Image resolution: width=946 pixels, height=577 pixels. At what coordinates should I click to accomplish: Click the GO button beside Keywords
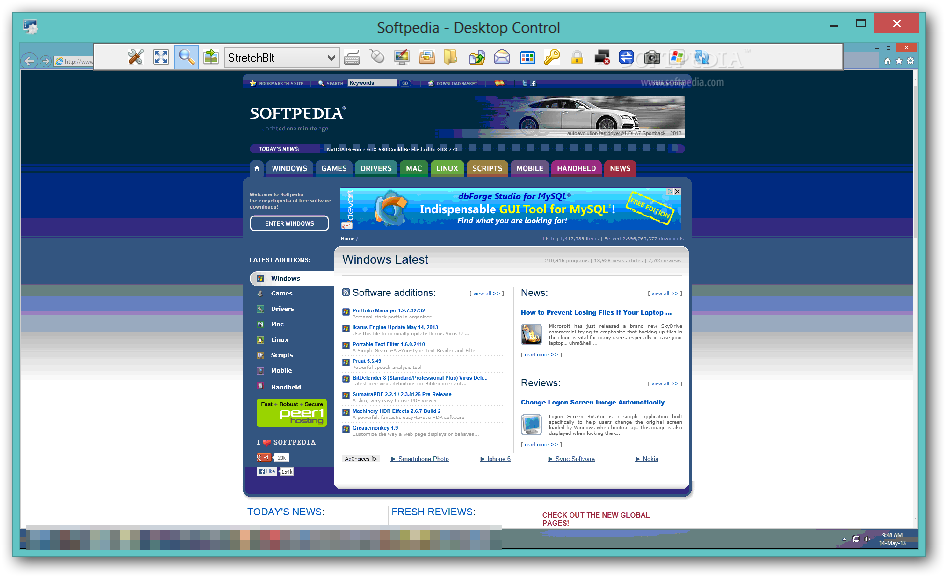(405, 83)
